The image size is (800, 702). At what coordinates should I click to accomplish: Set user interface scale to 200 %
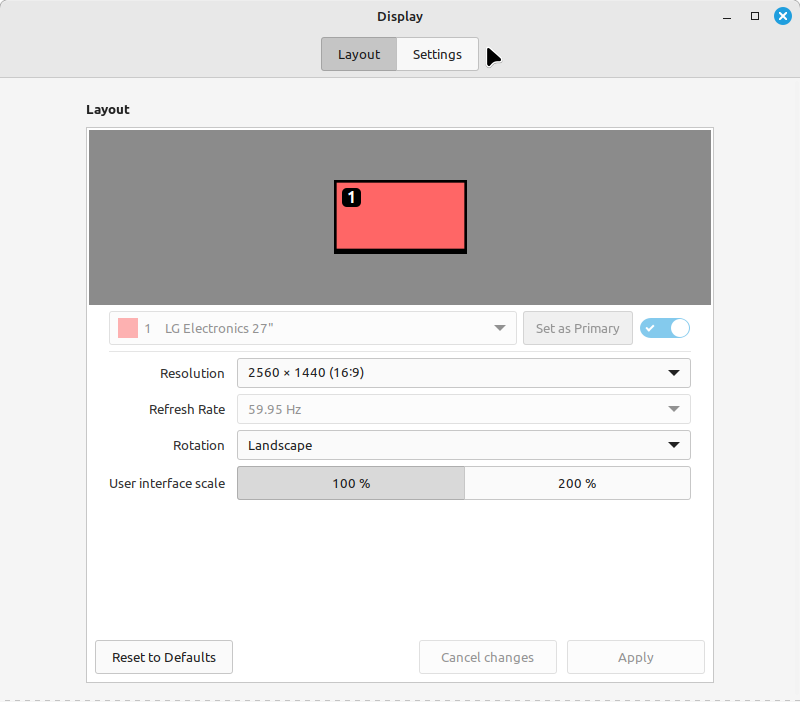click(577, 483)
